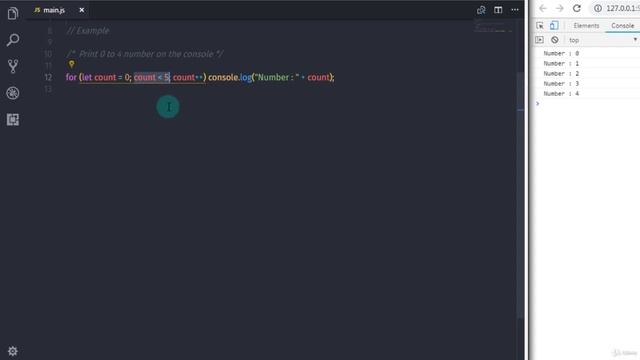Click the console prompt chevron
This screenshot has height=360, width=640.
[x=538, y=104]
